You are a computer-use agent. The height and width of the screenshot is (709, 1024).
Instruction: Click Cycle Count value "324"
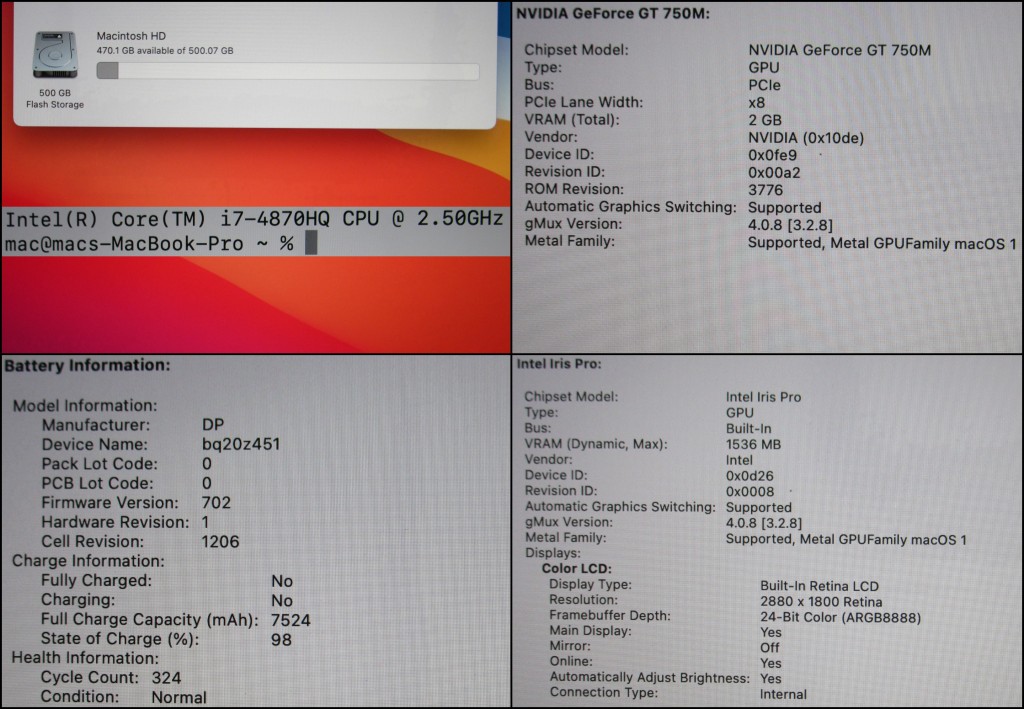167,678
